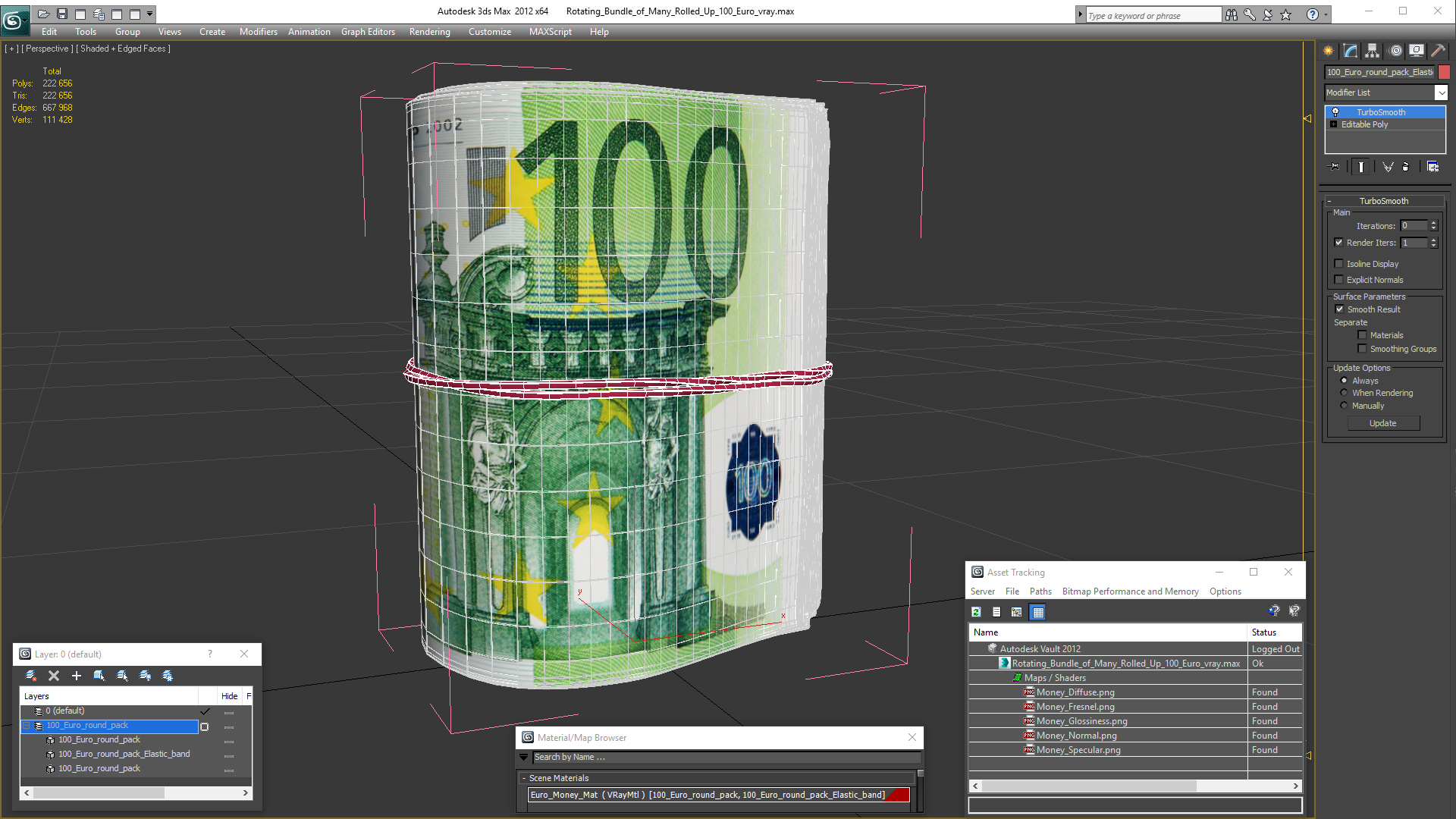
Task: Increase the Render Iters spinner value
Action: click(x=1434, y=240)
